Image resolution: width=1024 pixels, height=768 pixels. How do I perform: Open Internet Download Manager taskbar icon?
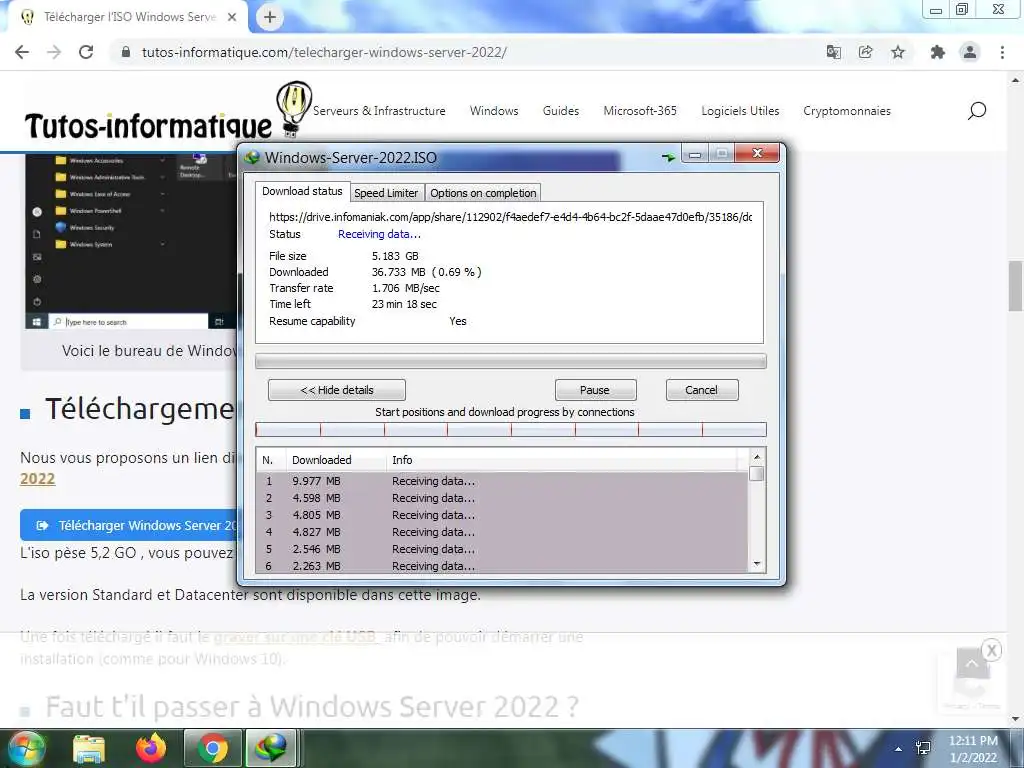point(271,748)
